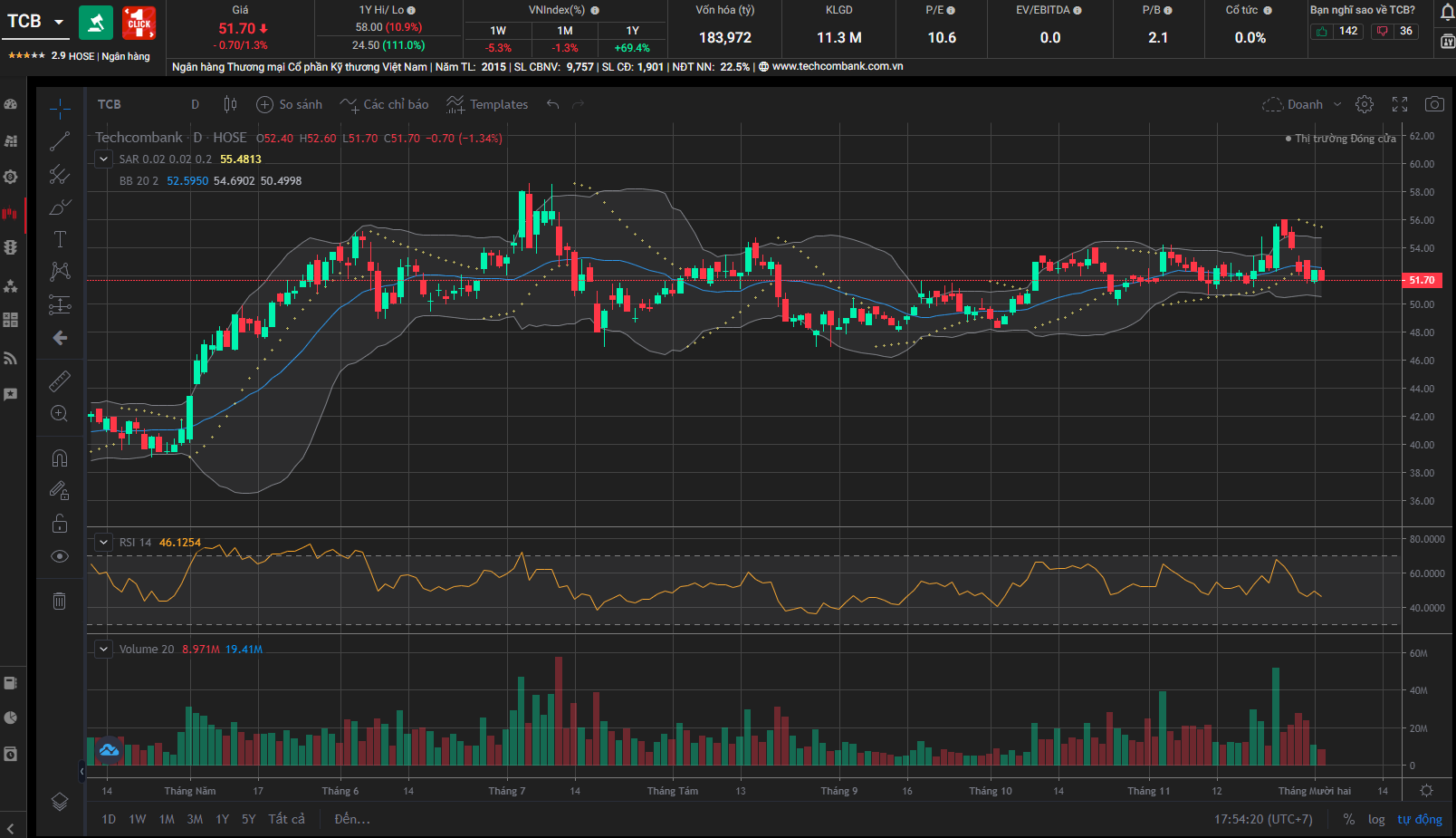Image resolution: width=1456 pixels, height=838 pixels.
Task: Collapse the far-left sidebar with chevron
Action: [x=11, y=829]
